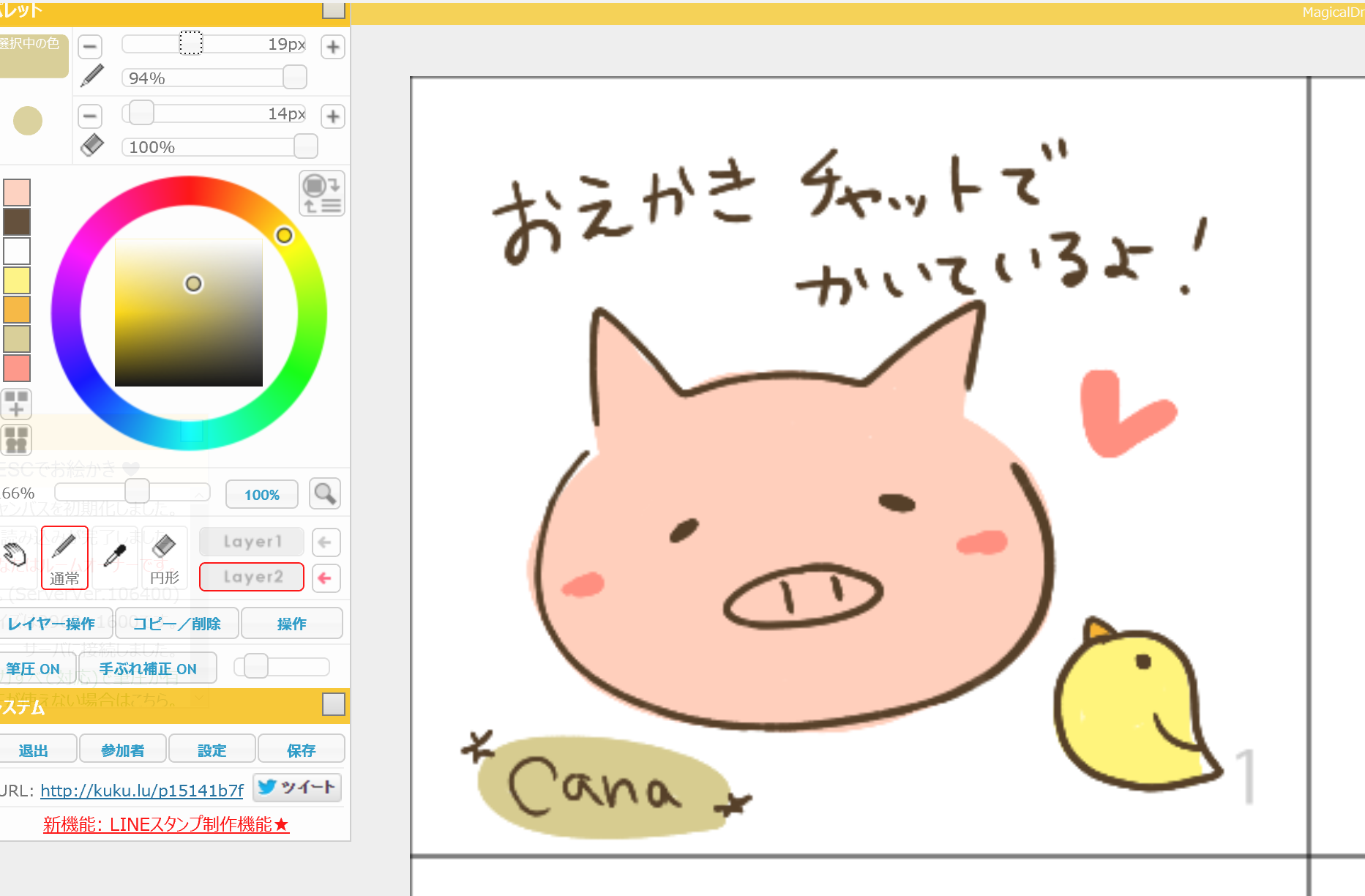Select the eyedropper tool
This screenshot has width=1365, height=896.
coord(115,558)
